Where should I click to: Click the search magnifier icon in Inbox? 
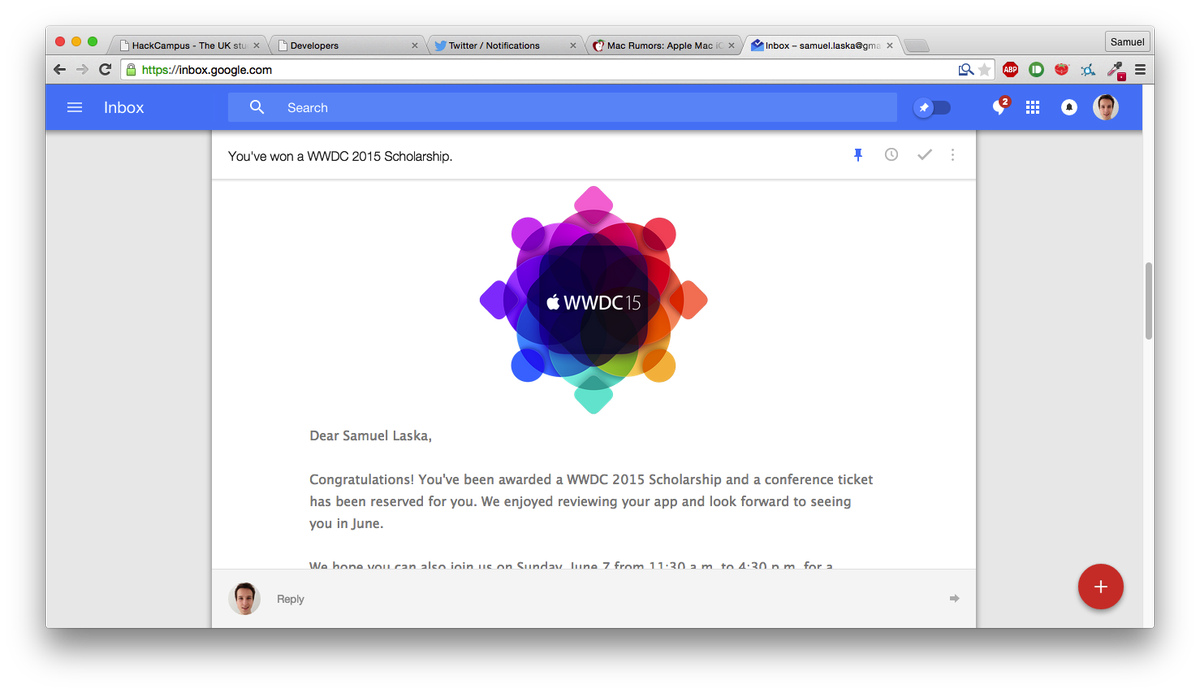tap(257, 107)
